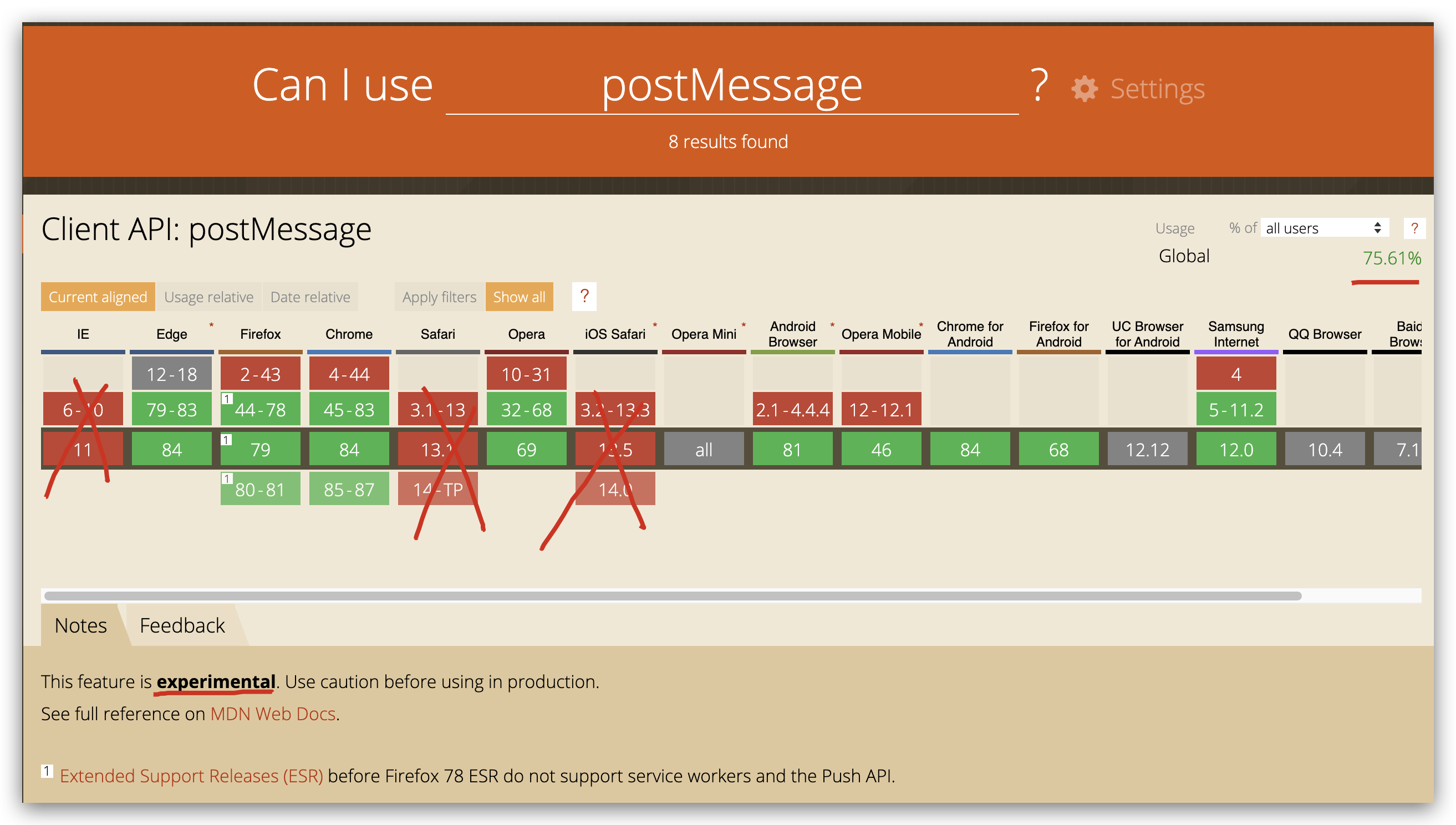
Task: Click the Opera Mobile column header
Action: point(881,334)
